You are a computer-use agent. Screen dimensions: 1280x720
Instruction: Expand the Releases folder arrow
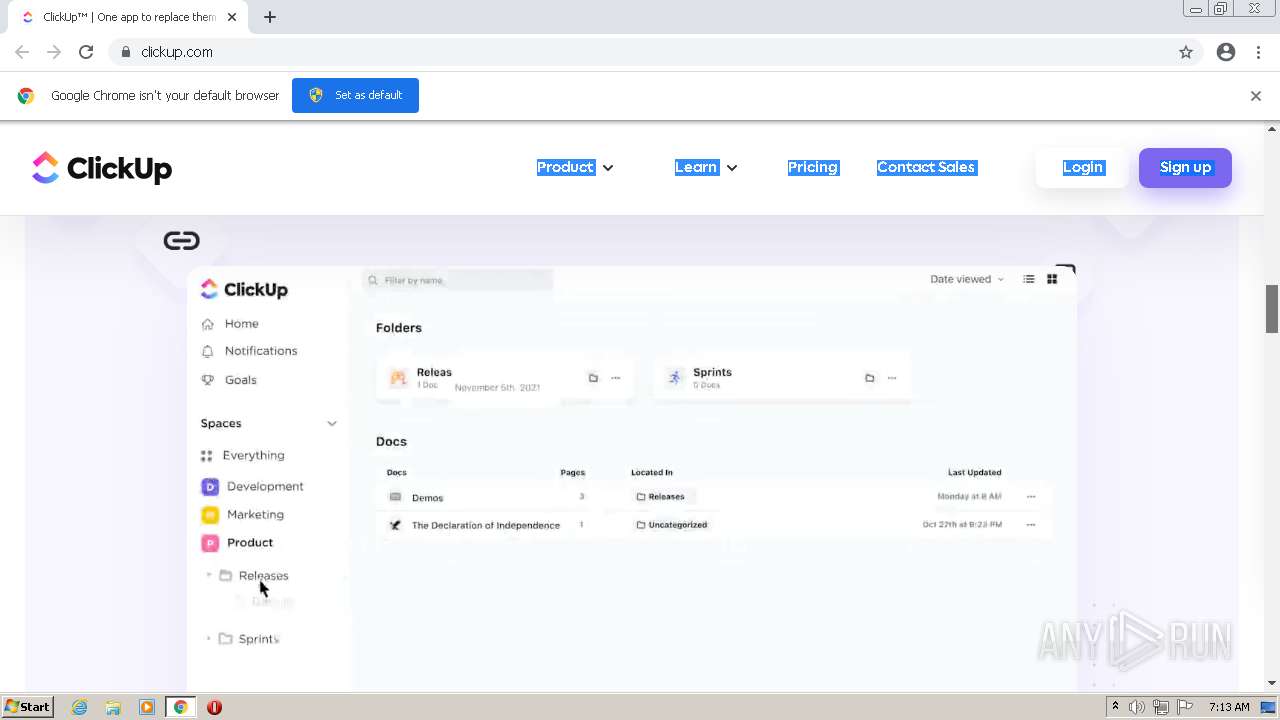coord(209,575)
